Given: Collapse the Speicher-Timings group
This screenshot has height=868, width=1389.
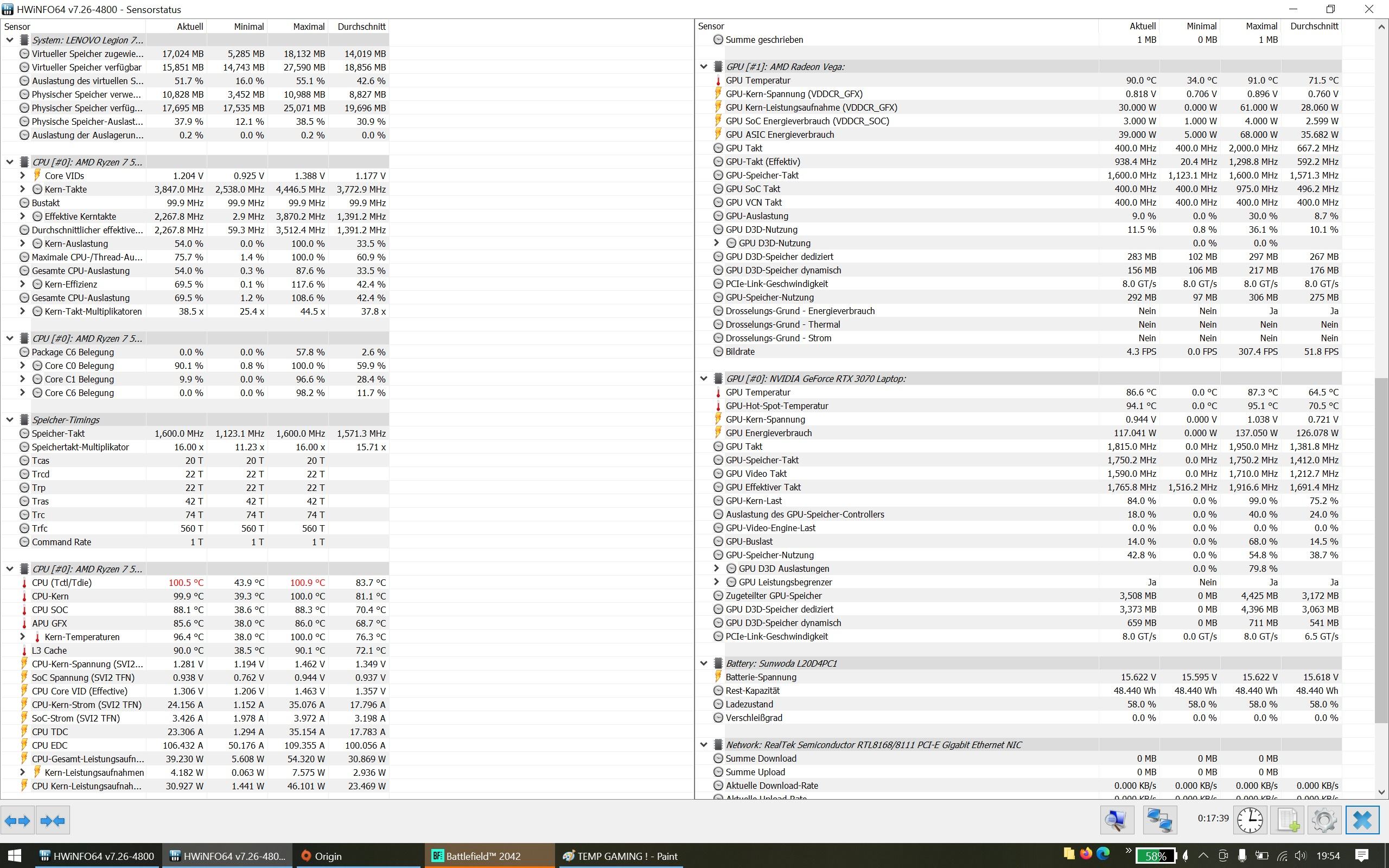Looking at the screenshot, I should pos(10,420).
